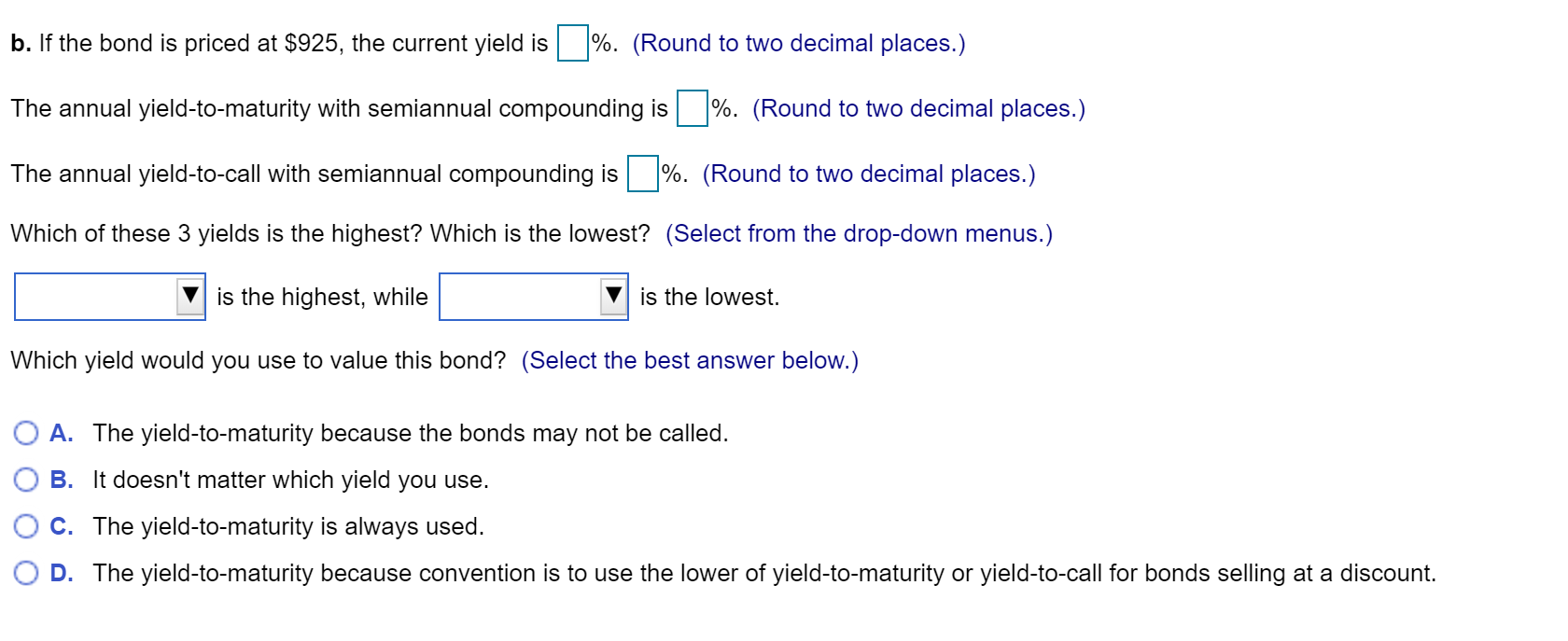The image size is (1568, 641).
Task: Click the label 'is the lowest'
Action: point(707,297)
